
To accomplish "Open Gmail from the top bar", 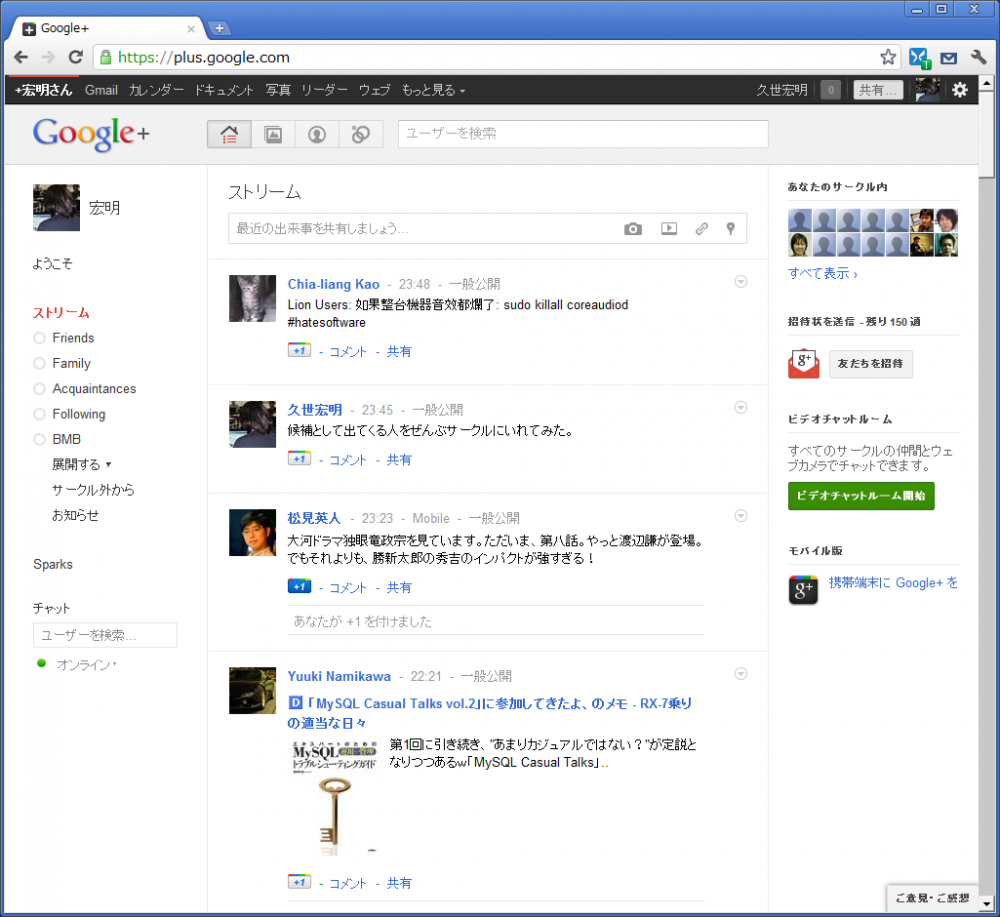I will [101, 90].
